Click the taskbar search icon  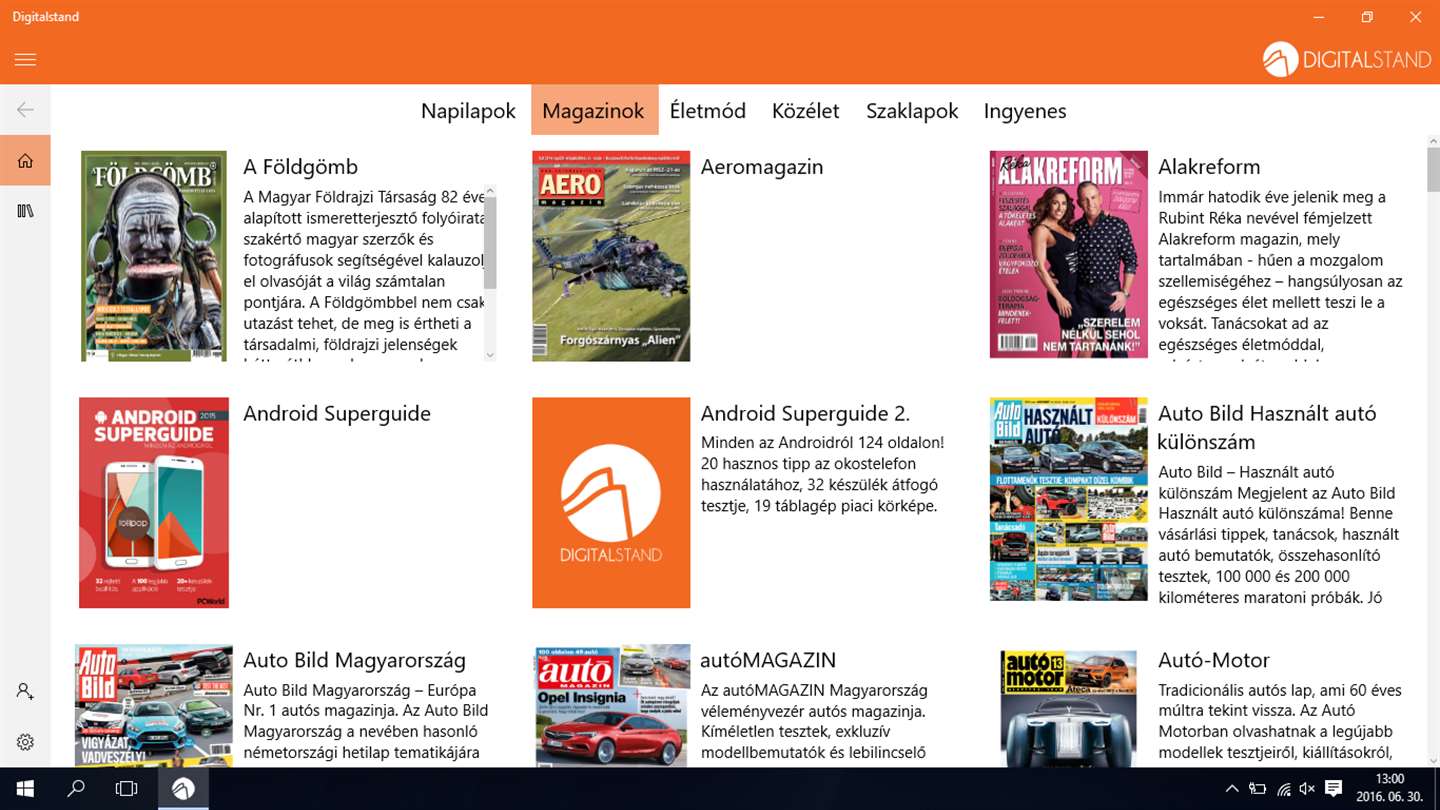coord(76,789)
